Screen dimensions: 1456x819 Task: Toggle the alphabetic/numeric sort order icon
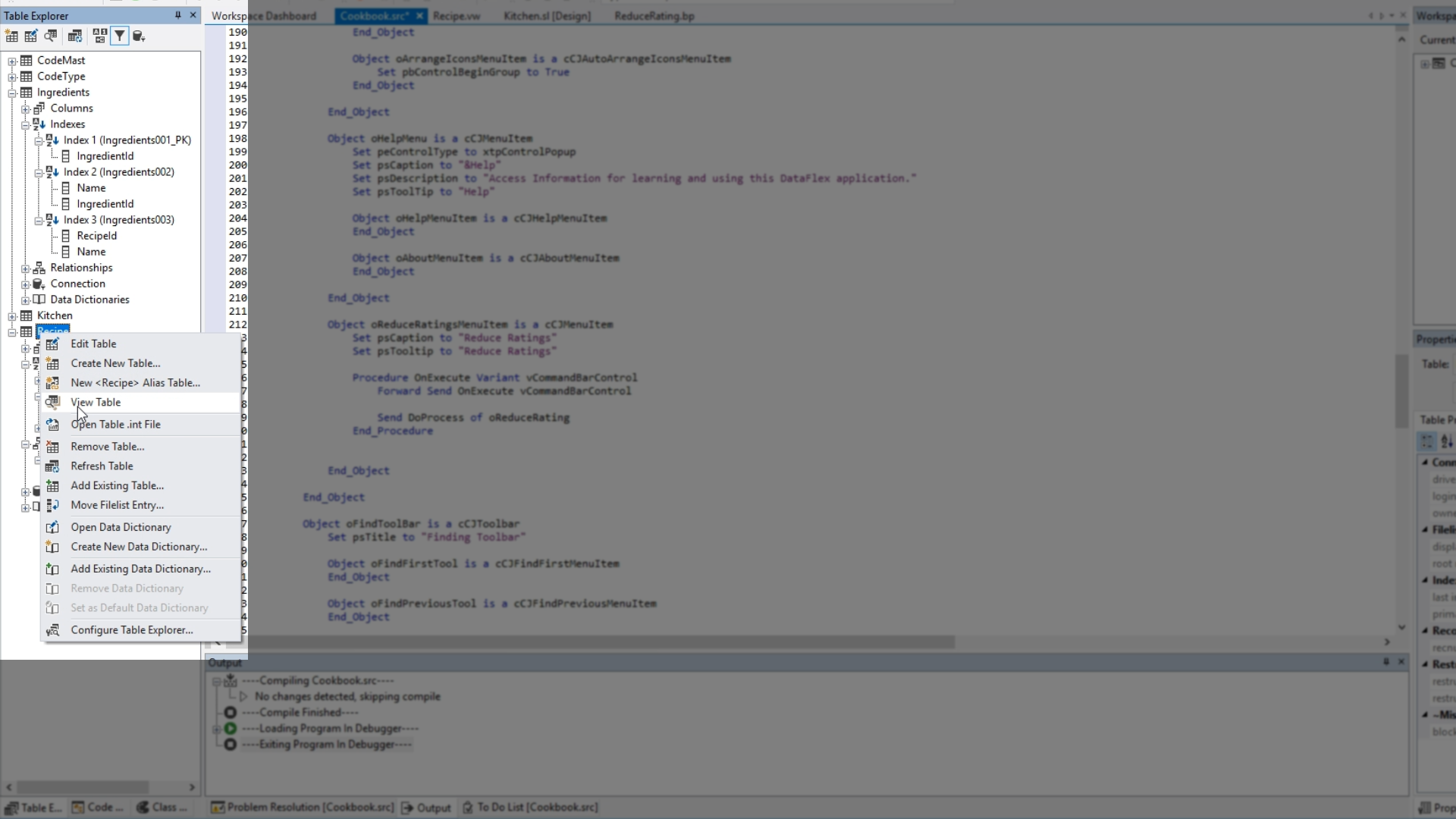click(99, 36)
